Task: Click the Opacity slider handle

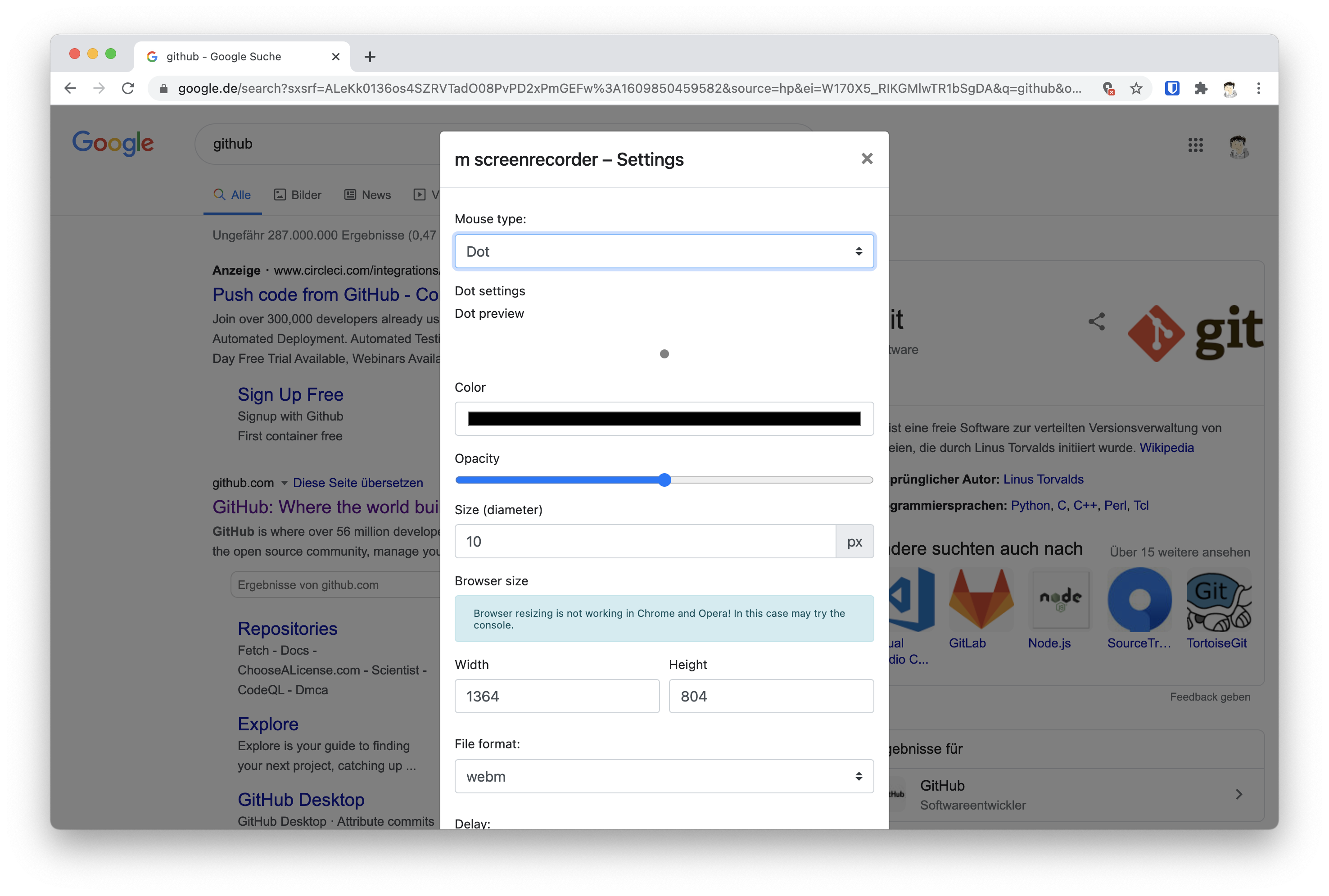Action: pos(664,480)
